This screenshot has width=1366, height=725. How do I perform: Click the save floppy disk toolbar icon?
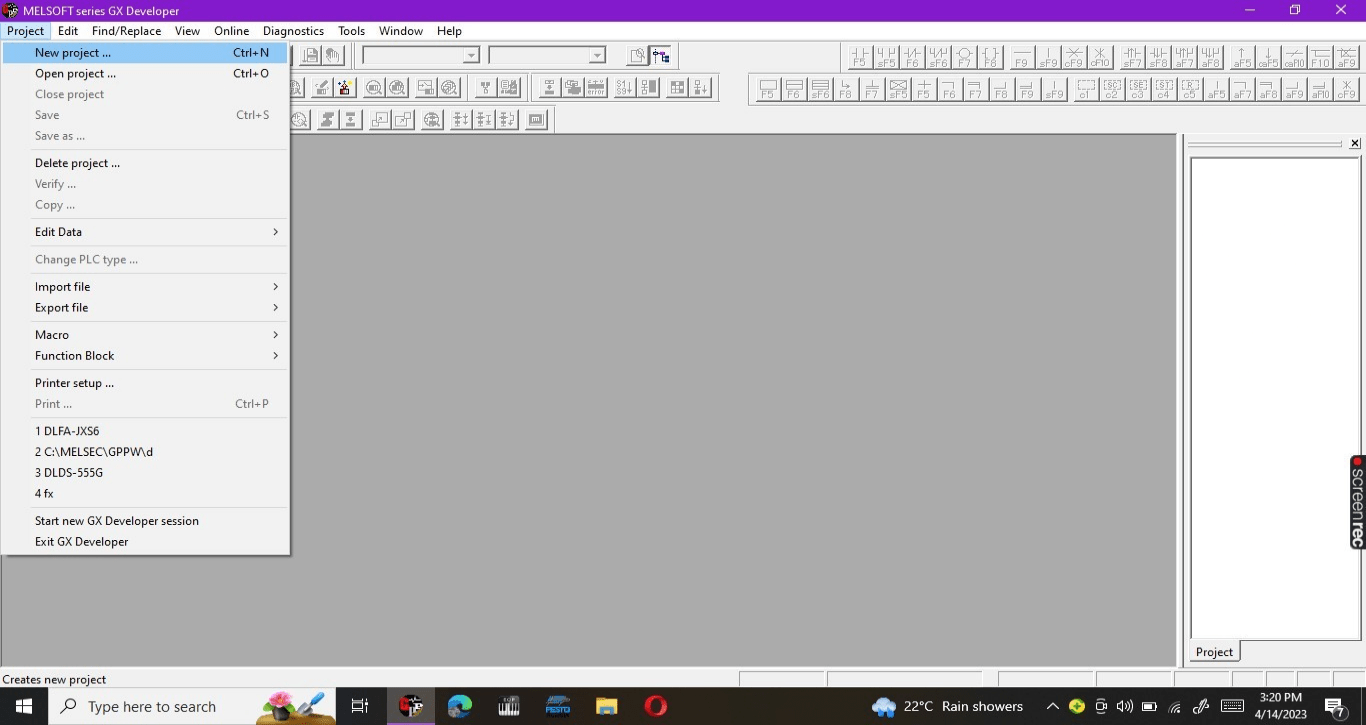tap(311, 56)
